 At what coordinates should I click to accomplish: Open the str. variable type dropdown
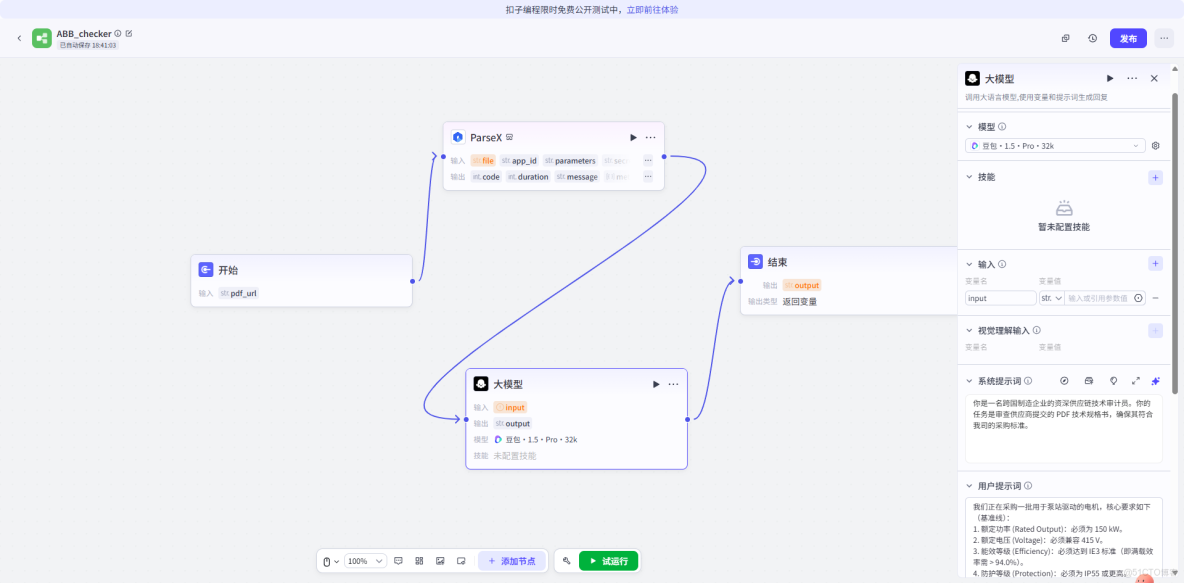[1054, 297]
